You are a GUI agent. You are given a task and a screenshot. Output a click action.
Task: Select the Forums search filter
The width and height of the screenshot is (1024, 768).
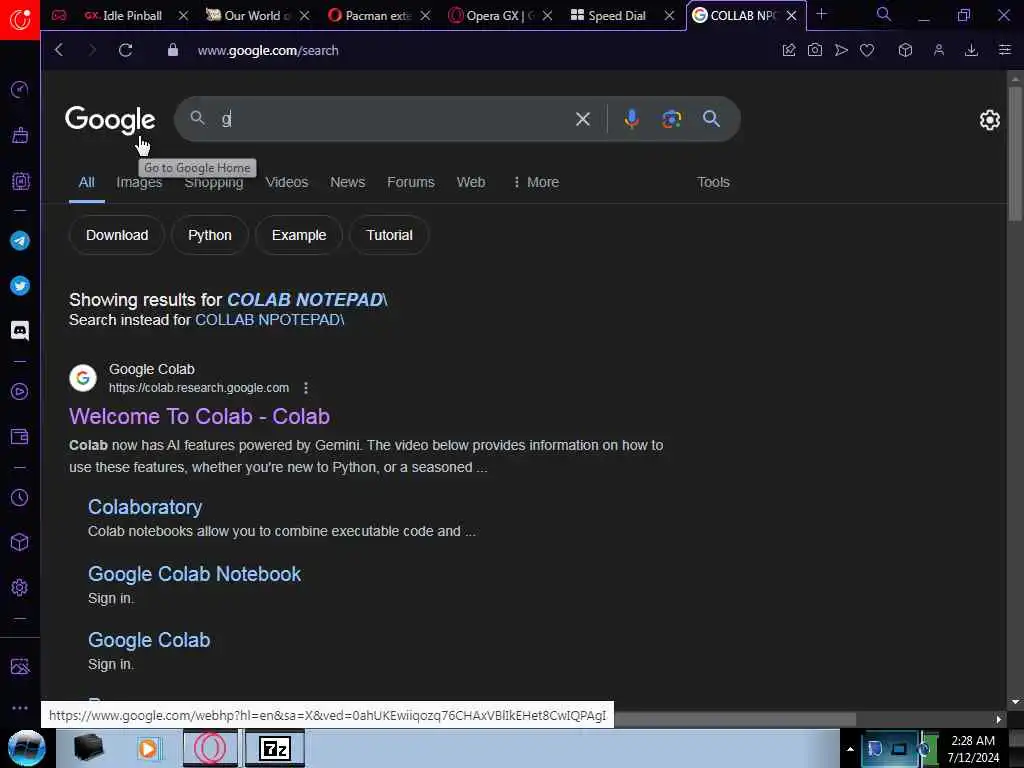click(411, 182)
